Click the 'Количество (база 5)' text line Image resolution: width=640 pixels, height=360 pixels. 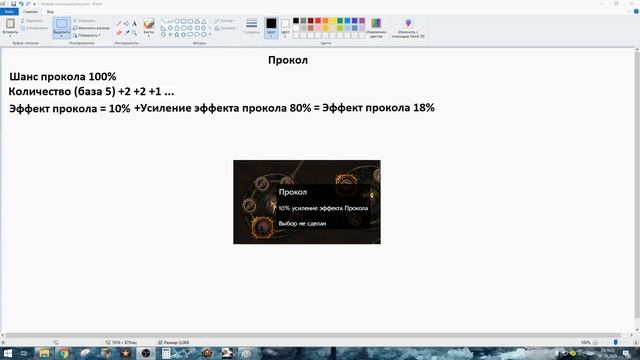pos(91,91)
